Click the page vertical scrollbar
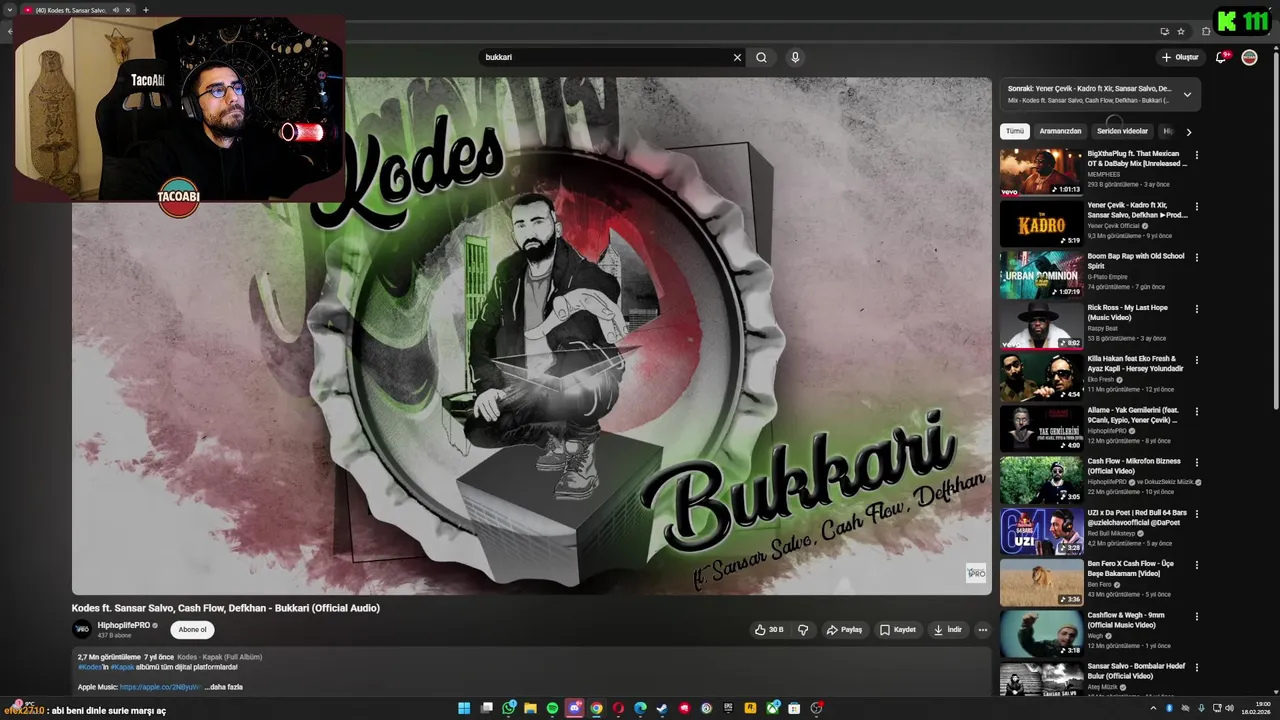 point(1275,230)
